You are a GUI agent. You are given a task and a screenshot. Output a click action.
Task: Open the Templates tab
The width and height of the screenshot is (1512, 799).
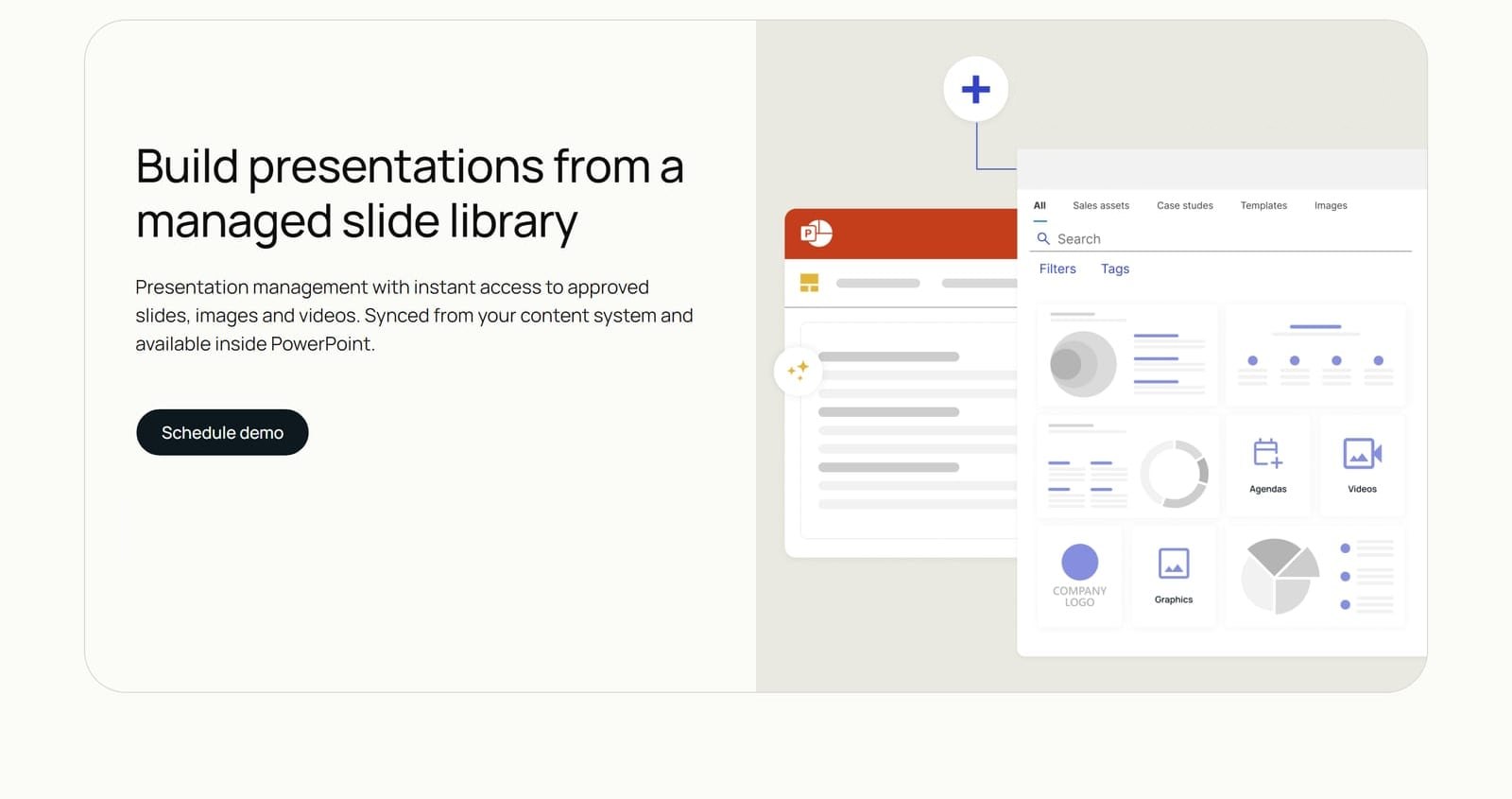pyautogui.click(x=1263, y=206)
